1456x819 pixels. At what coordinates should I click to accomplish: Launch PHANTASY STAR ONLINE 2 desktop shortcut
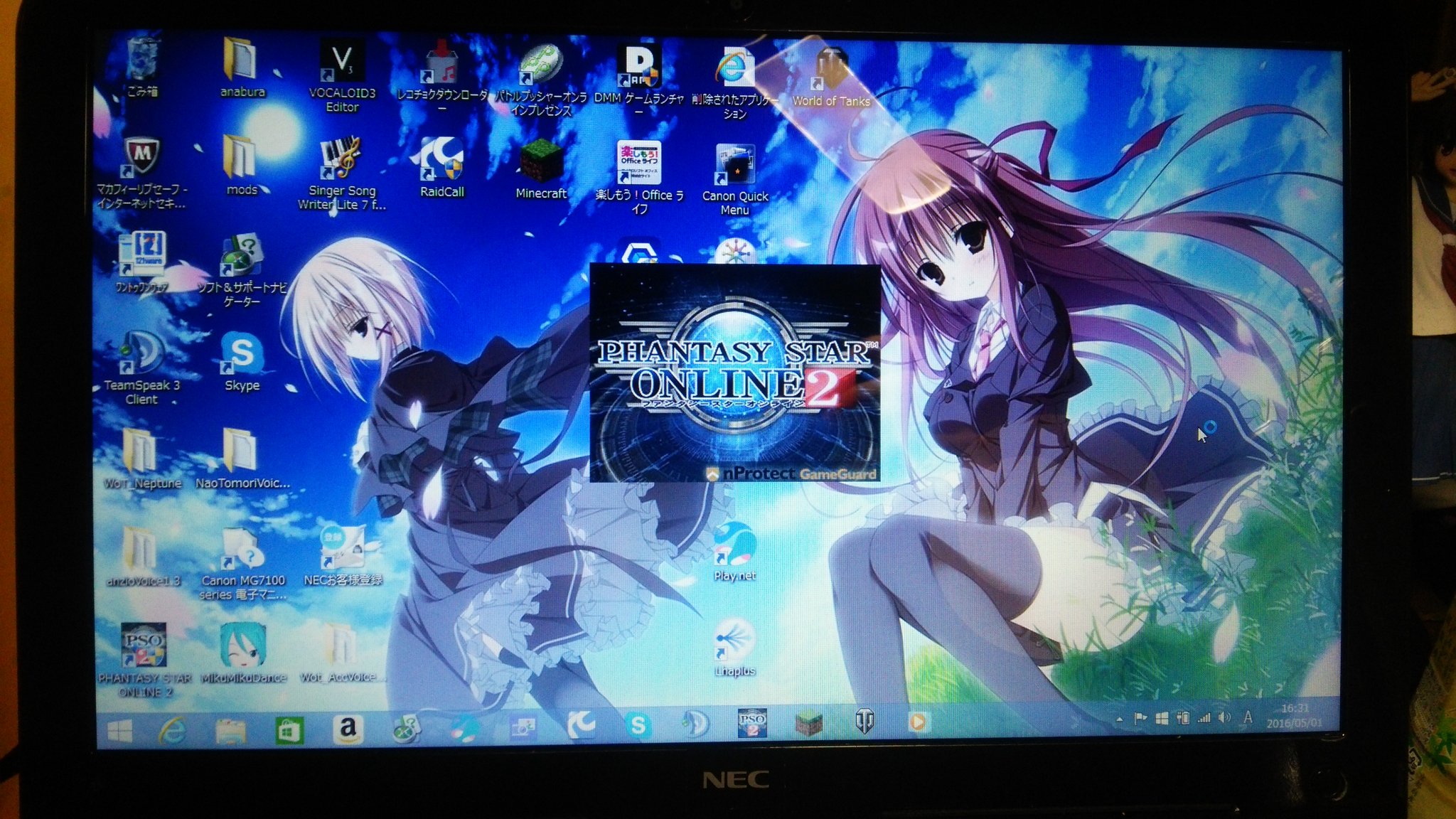click(144, 660)
